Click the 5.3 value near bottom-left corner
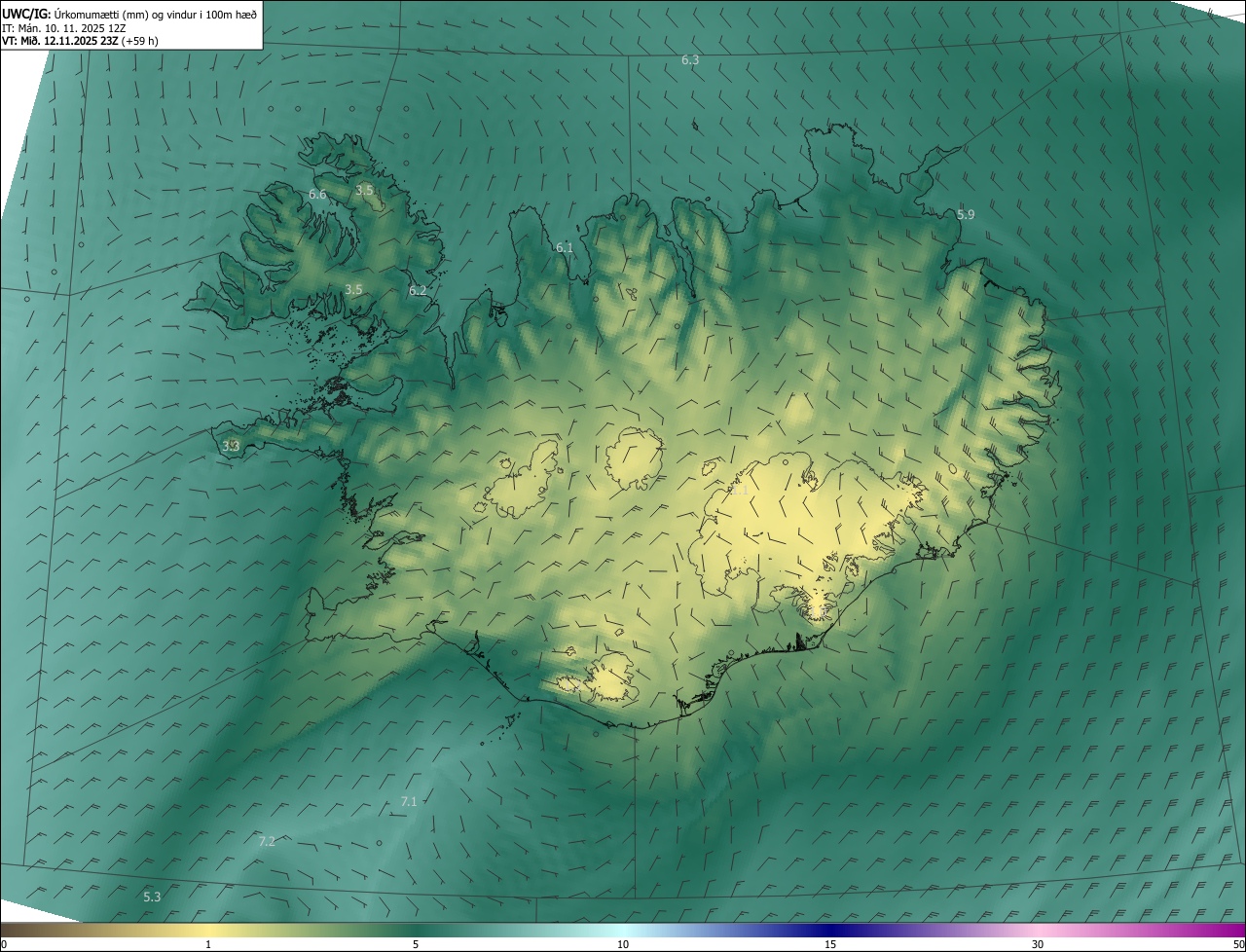Viewport: 1246px width, 952px height. tap(152, 897)
